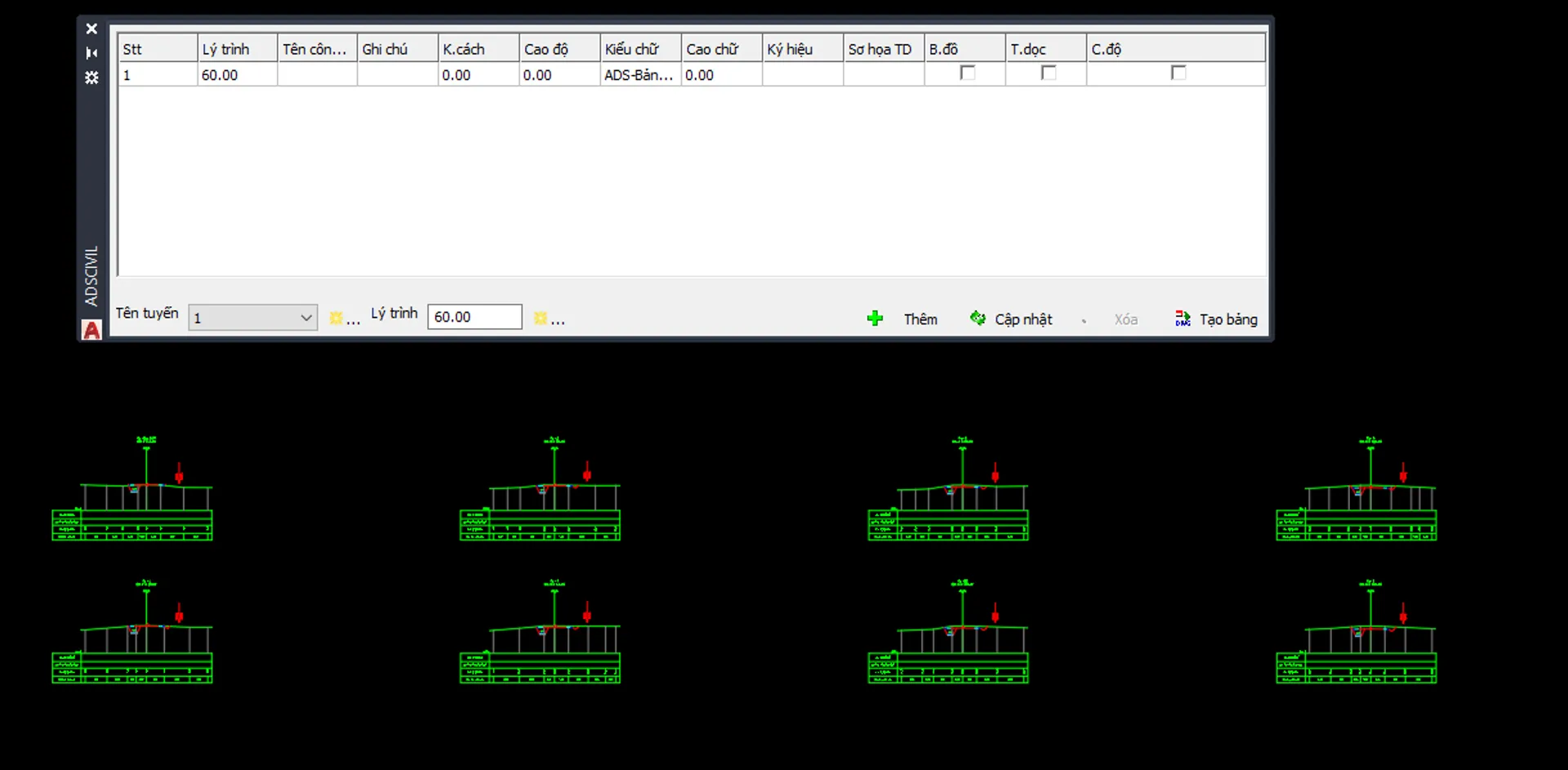Viewport: 1568px width, 770px height.
Task: Click the Sơ họa TD column header
Action: point(884,49)
